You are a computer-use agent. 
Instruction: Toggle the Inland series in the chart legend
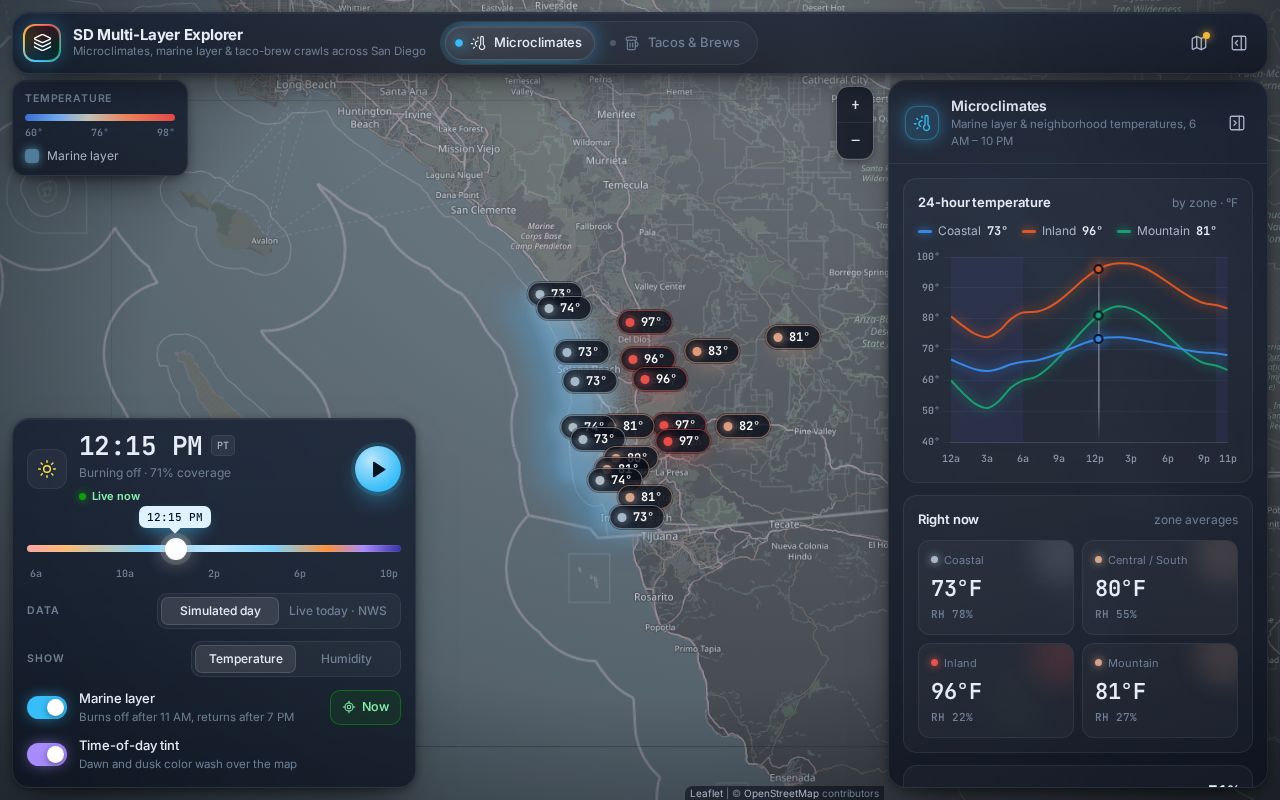[1062, 231]
